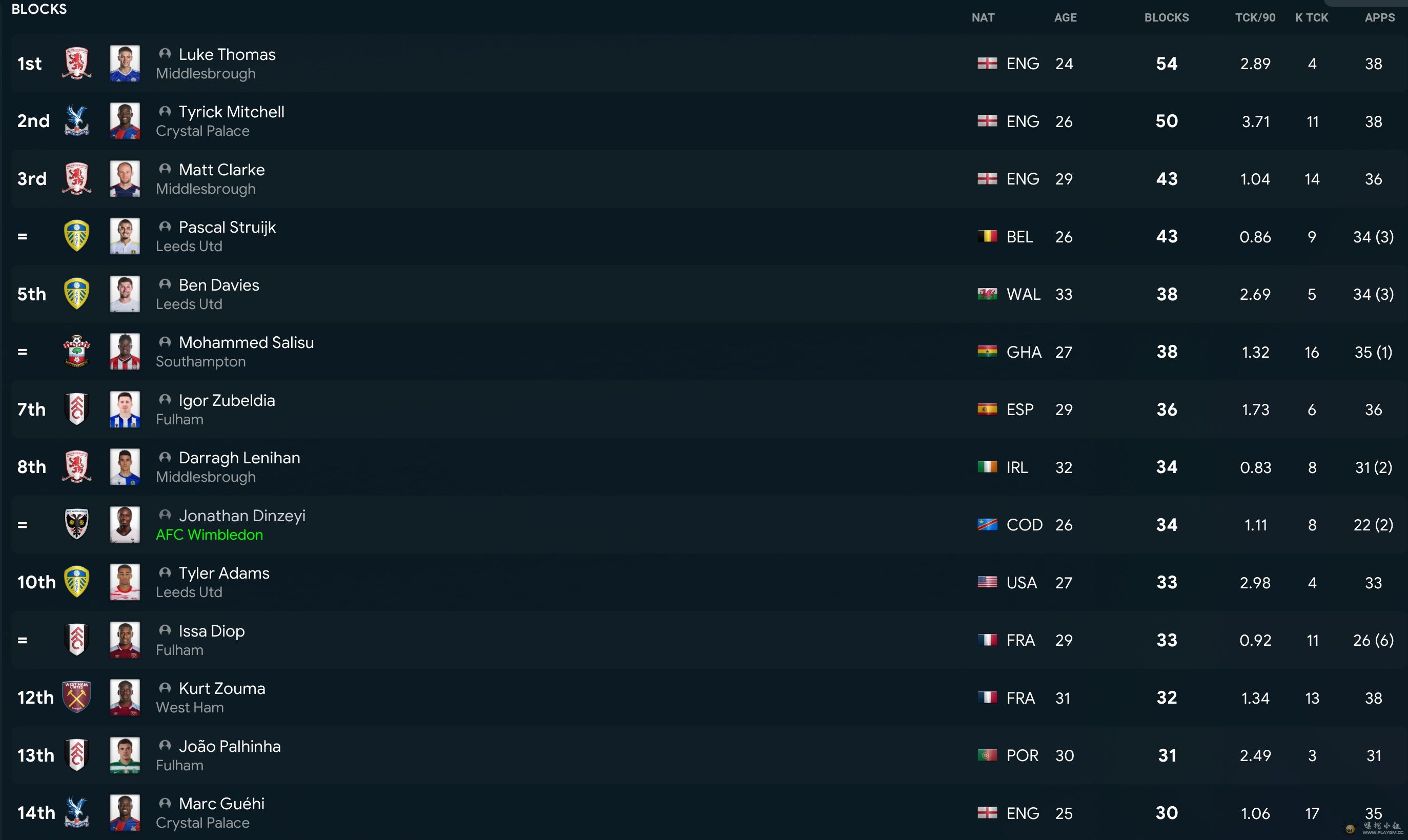Sort by the AGE column header
The image size is (1408, 840).
point(1065,17)
